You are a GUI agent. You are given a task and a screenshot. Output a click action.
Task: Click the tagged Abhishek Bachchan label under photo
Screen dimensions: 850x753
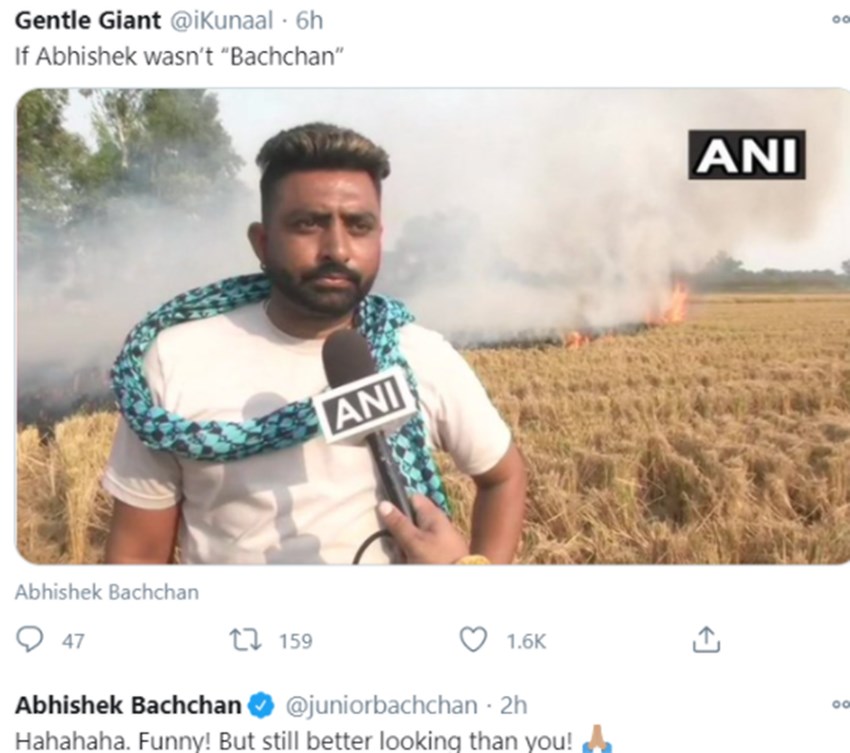point(106,591)
